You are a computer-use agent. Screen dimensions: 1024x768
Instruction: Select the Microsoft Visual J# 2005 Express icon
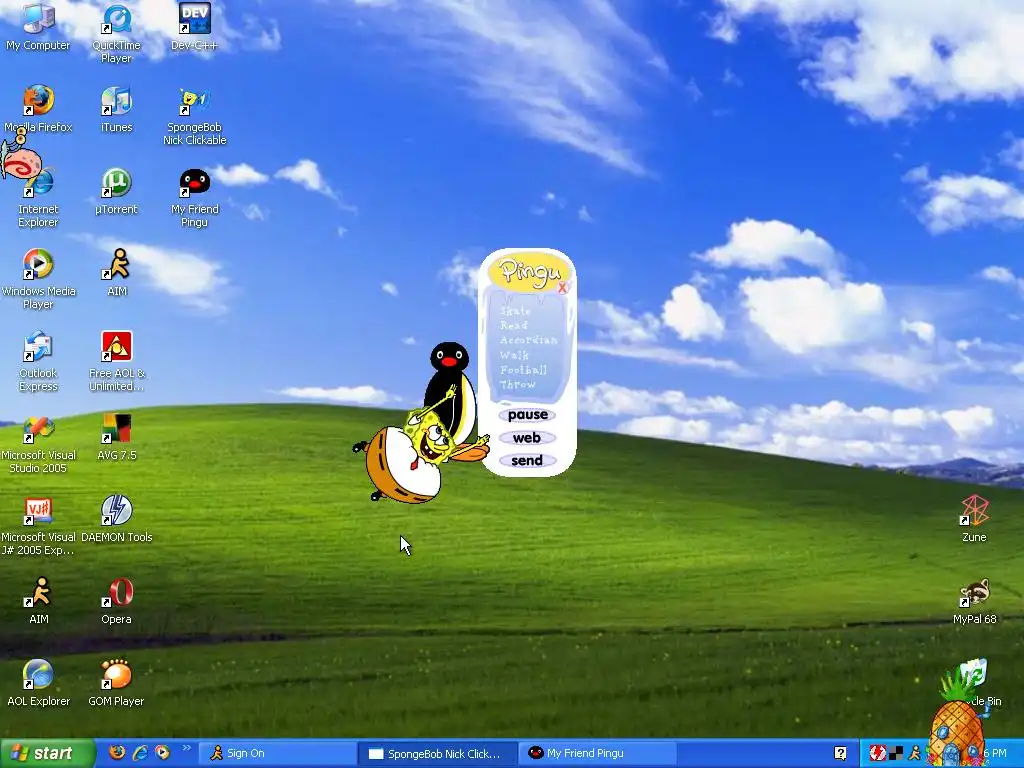click(x=38, y=525)
